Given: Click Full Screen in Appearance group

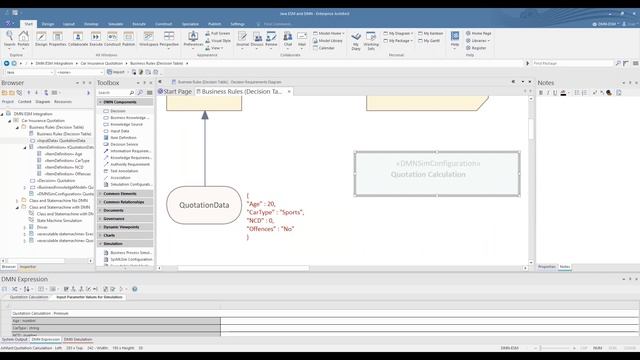Looking at the screenshot, I should coord(218,33).
